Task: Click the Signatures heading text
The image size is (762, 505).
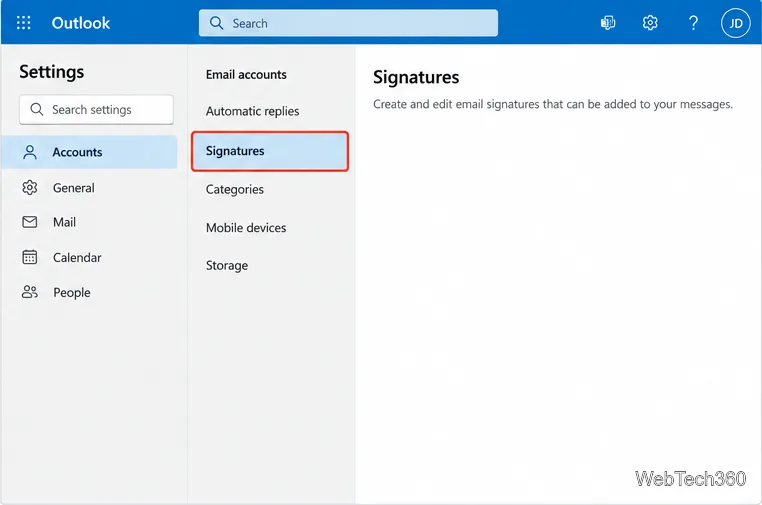Action: click(416, 78)
